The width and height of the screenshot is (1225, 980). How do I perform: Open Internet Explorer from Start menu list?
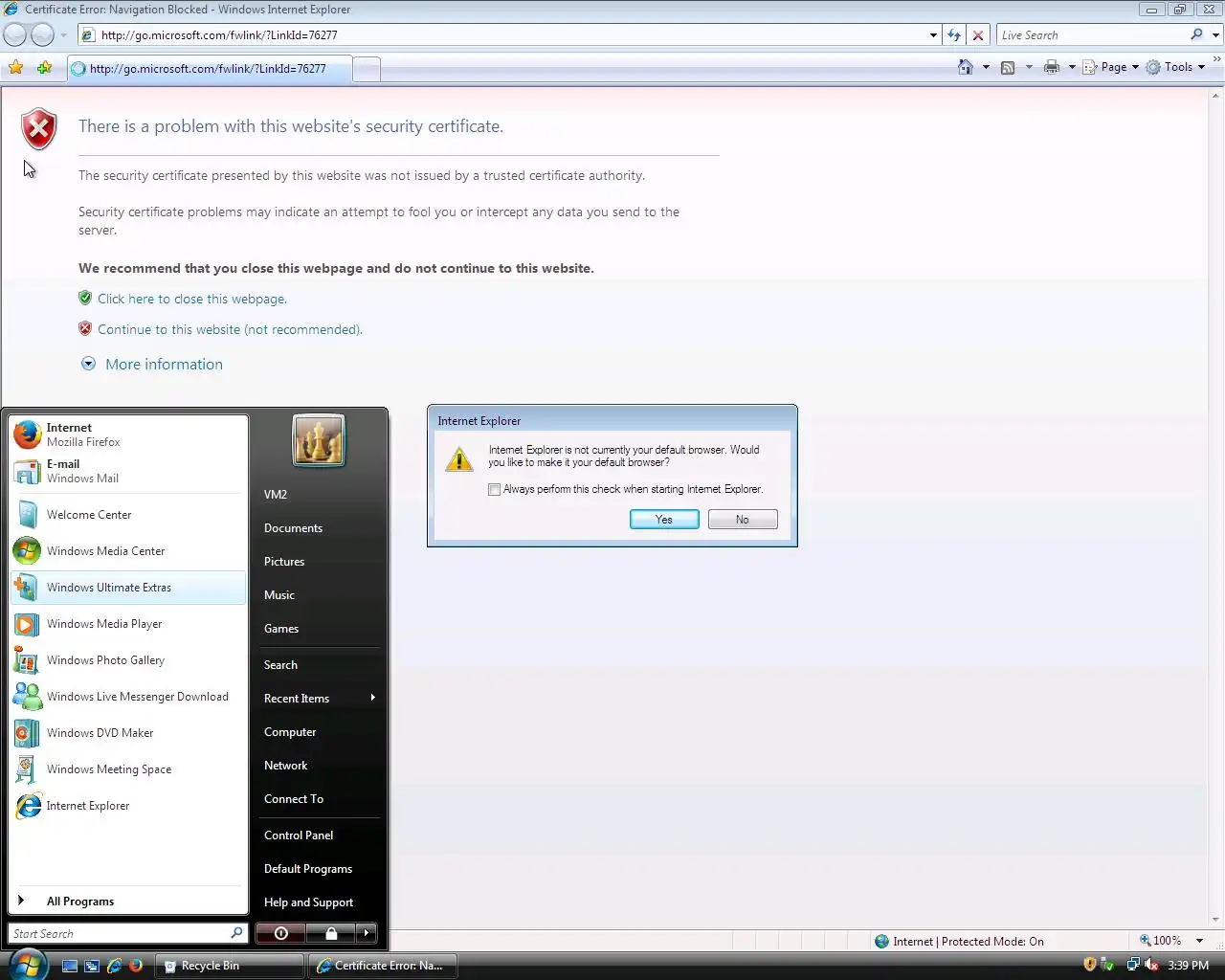[x=128, y=806]
